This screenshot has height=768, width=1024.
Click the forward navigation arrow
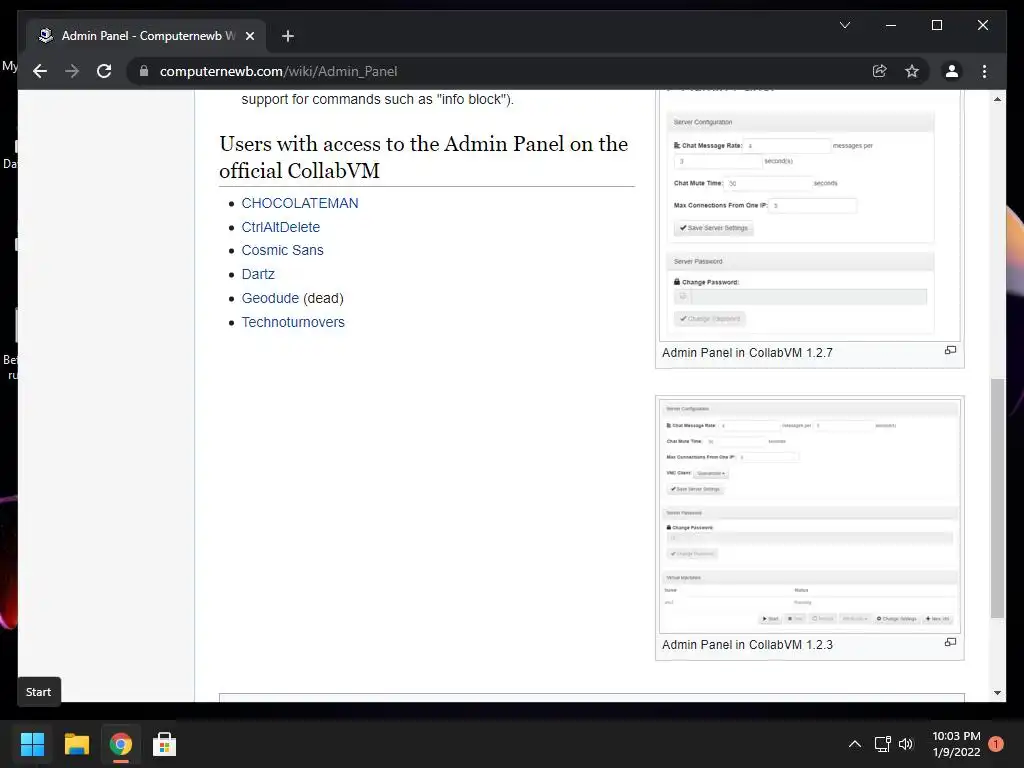click(72, 71)
